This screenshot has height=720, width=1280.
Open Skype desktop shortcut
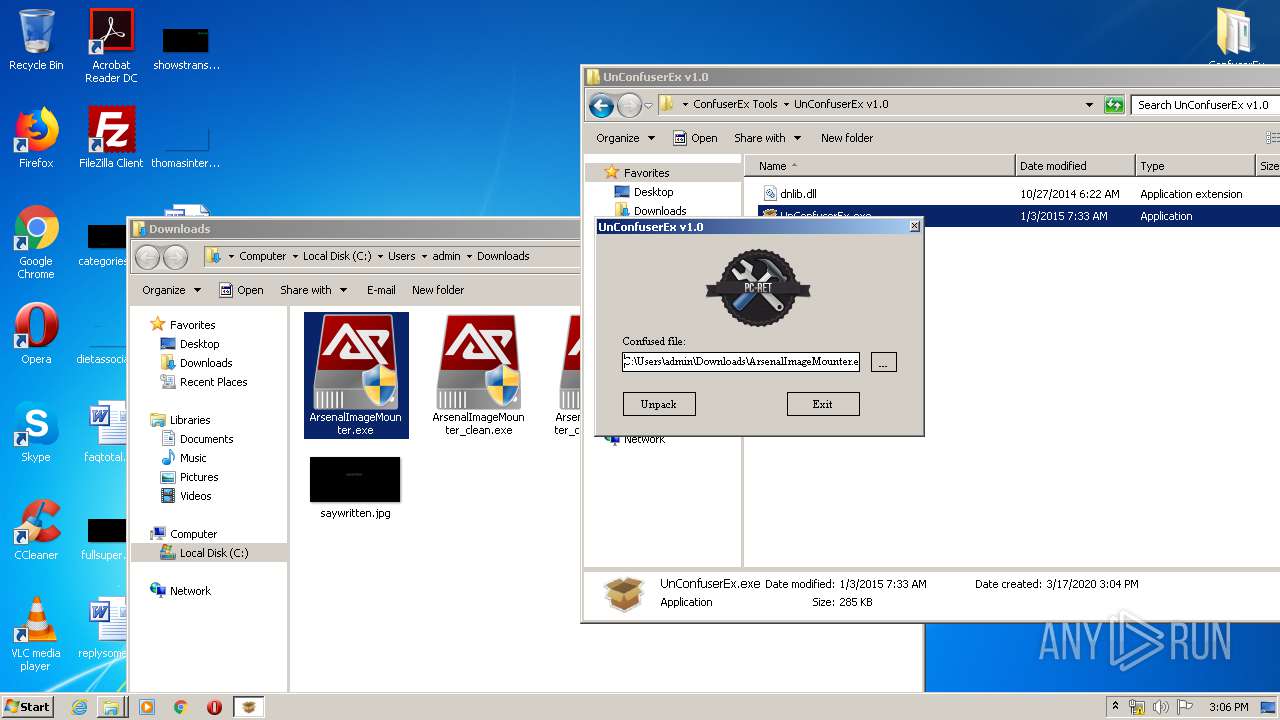tap(36, 432)
